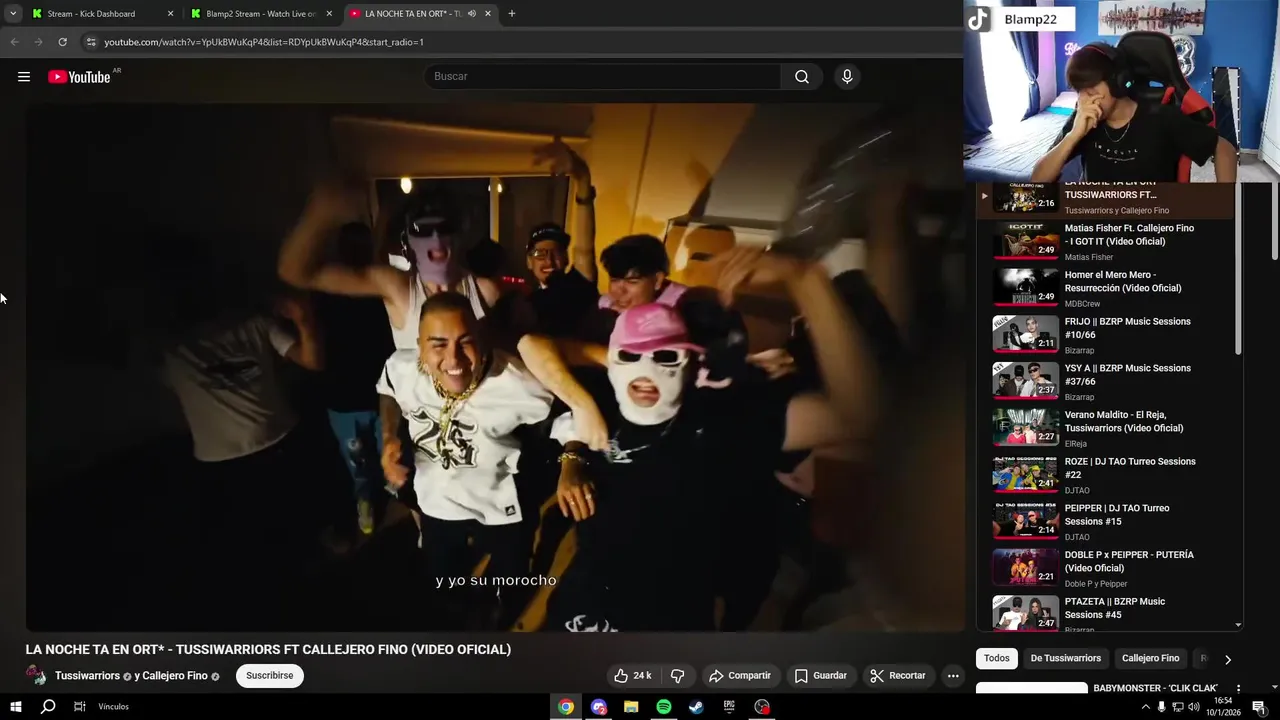1280x720 pixels.
Task: Click the video player to pause
Action: click(495, 368)
